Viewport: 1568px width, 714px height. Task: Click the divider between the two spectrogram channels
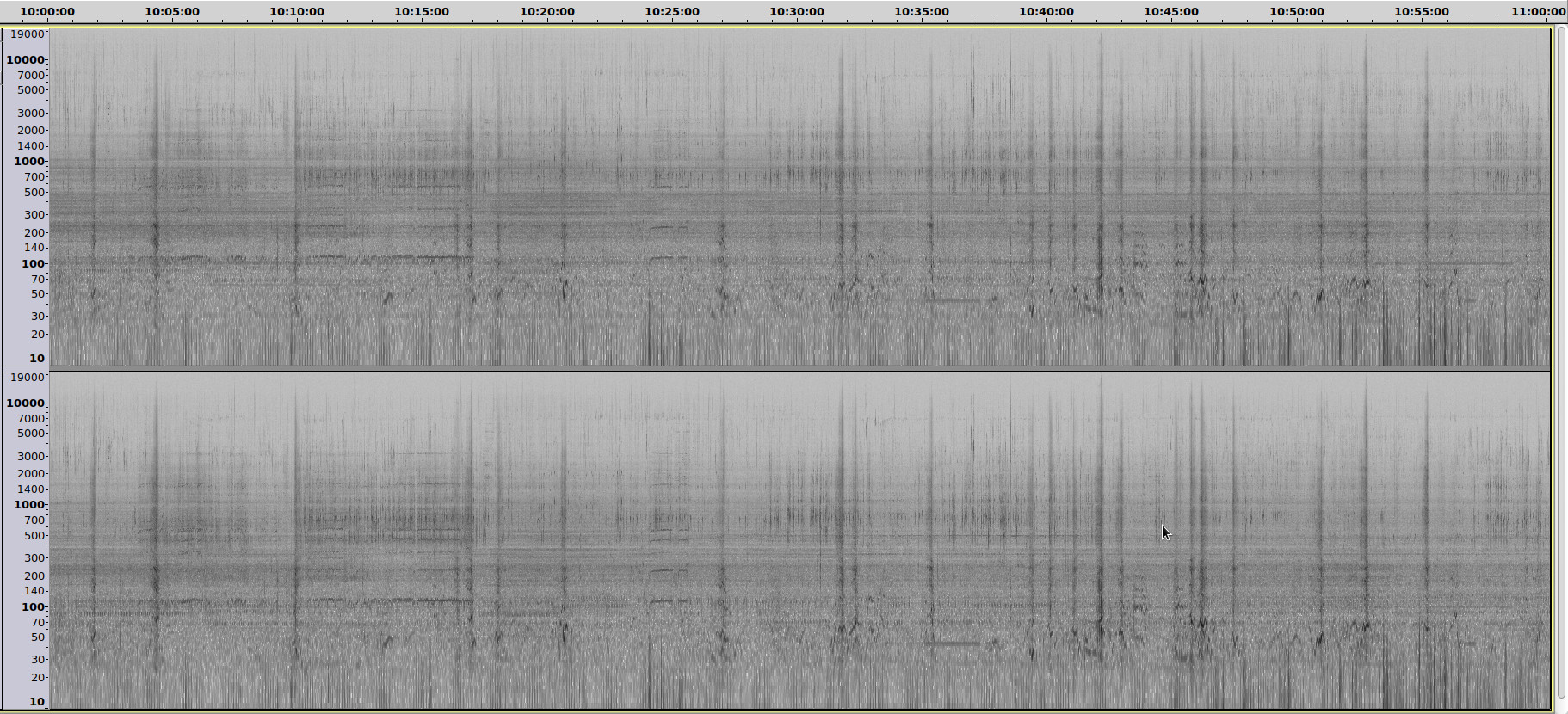click(x=799, y=369)
